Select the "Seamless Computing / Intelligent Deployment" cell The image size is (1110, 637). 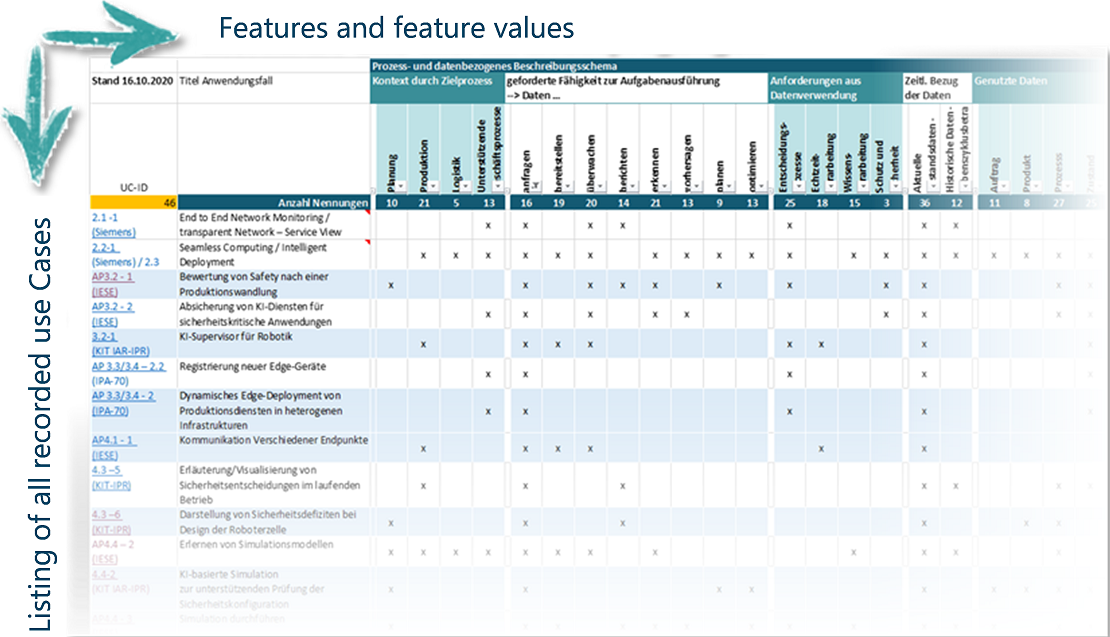pos(273,255)
